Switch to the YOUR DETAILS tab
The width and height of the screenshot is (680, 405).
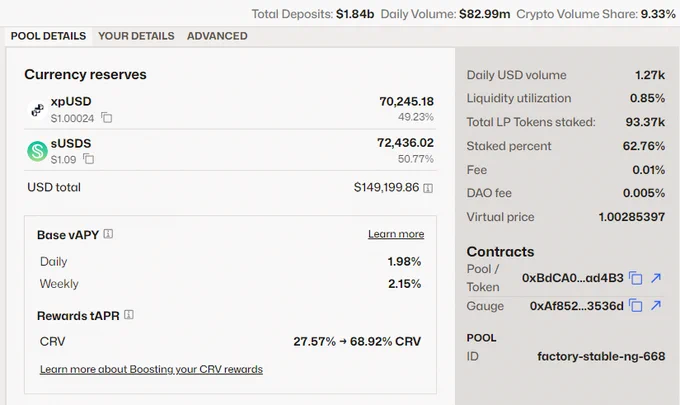tap(136, 36)
